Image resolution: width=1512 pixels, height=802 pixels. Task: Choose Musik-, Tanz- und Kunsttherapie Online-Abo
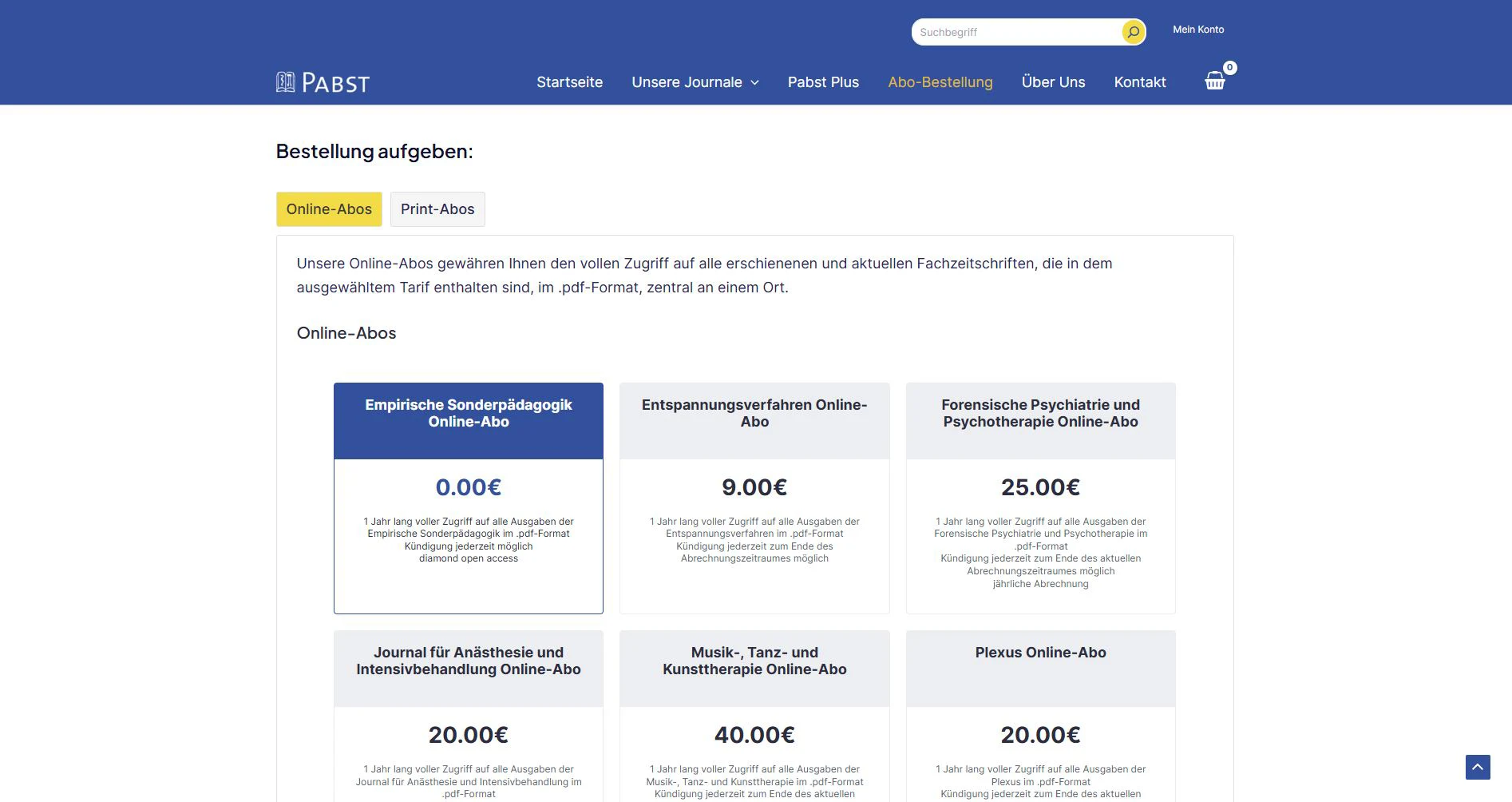pyautogui.click(x=754, y=715)
